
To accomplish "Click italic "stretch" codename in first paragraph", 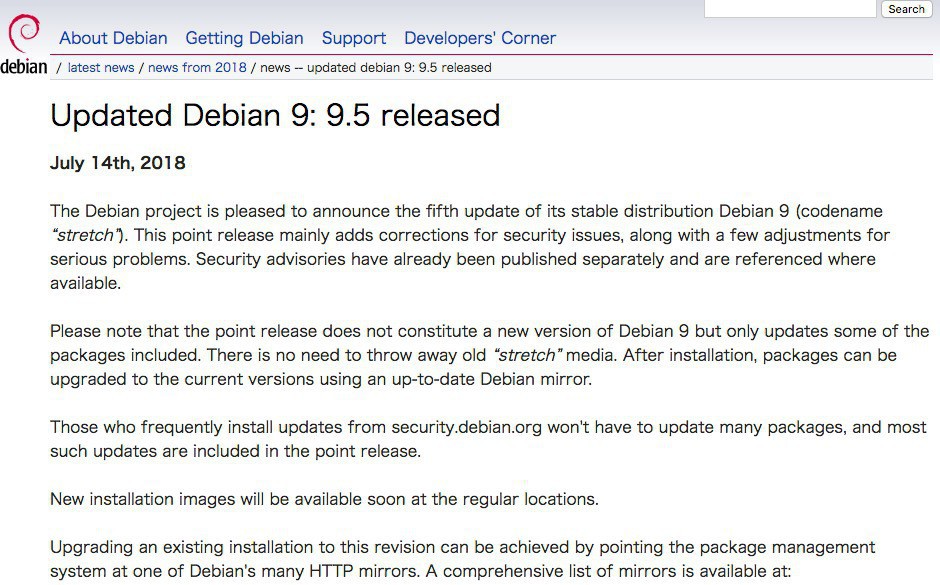I will pos(84,236).
